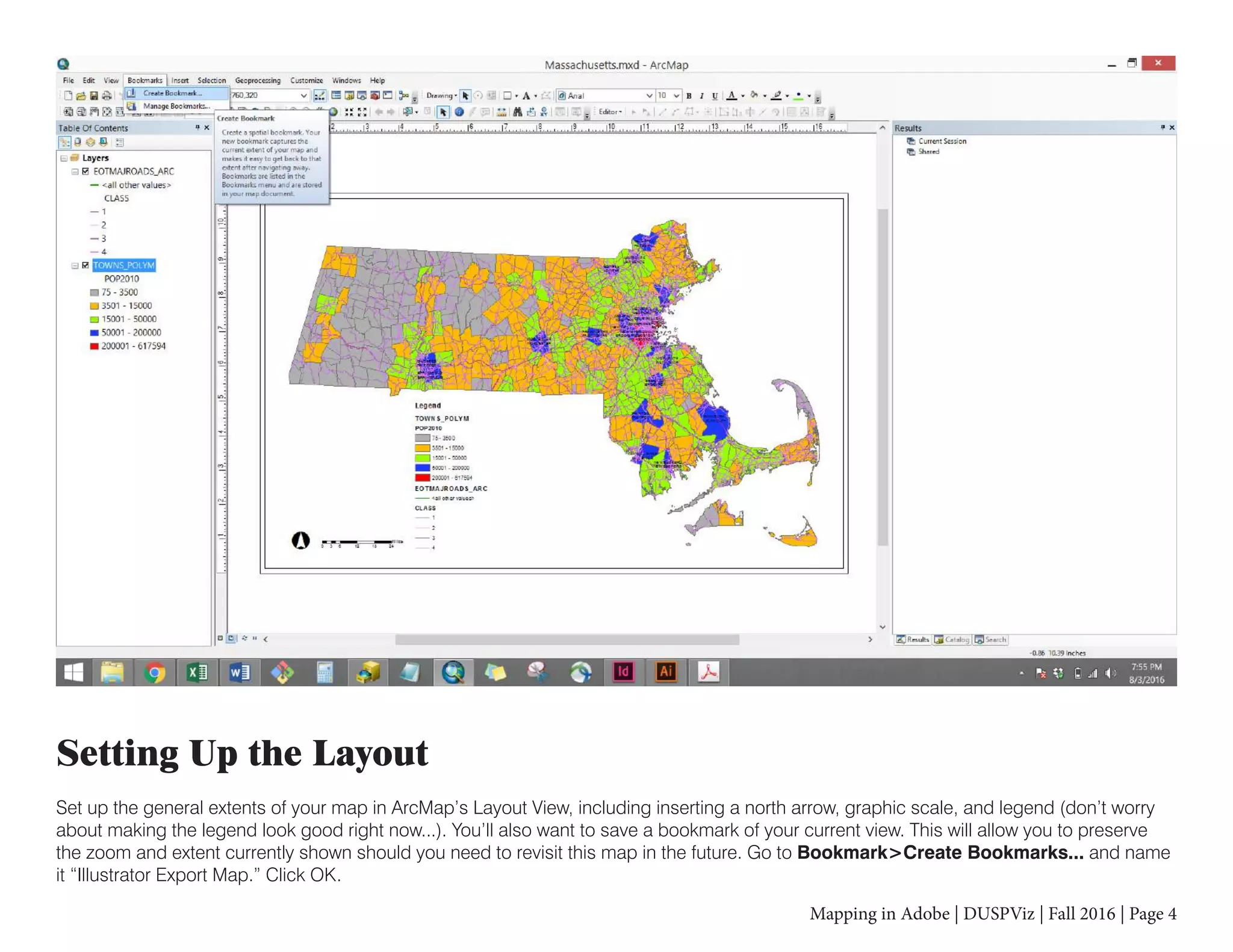Uncheck the TOWNS_POLYM layer

pos(85,265)
